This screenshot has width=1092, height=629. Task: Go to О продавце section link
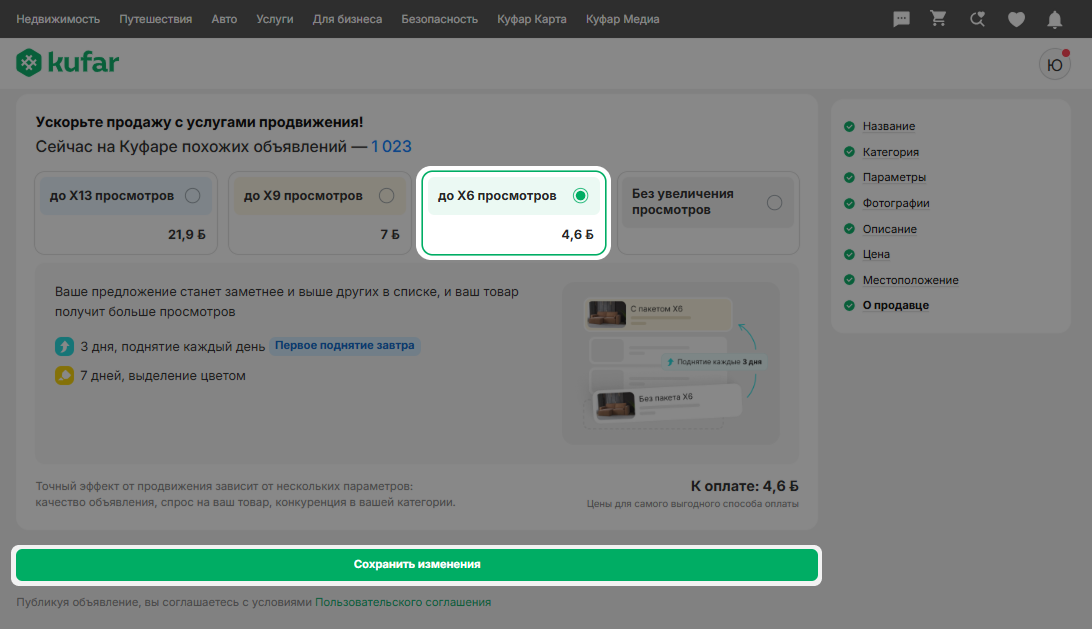896,305
